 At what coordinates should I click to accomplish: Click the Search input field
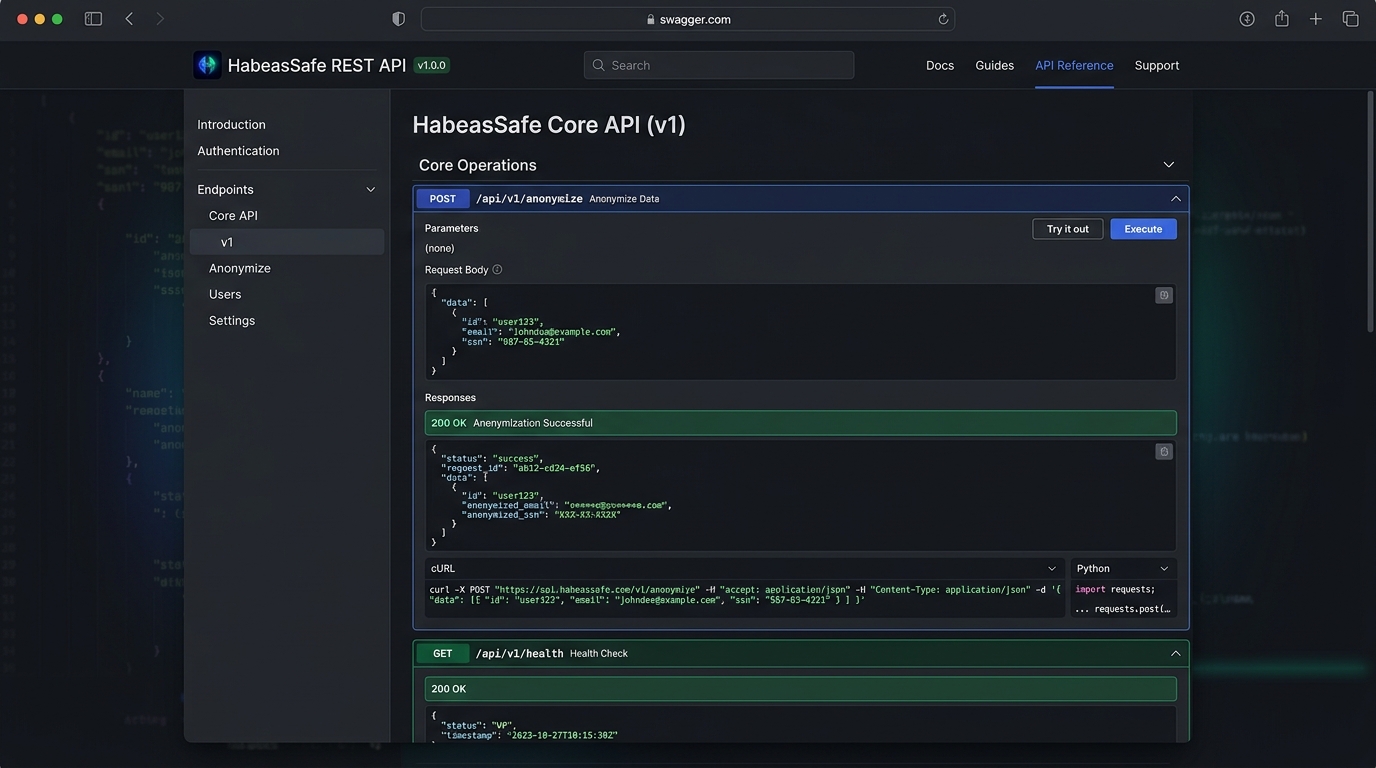pos(719,65)
